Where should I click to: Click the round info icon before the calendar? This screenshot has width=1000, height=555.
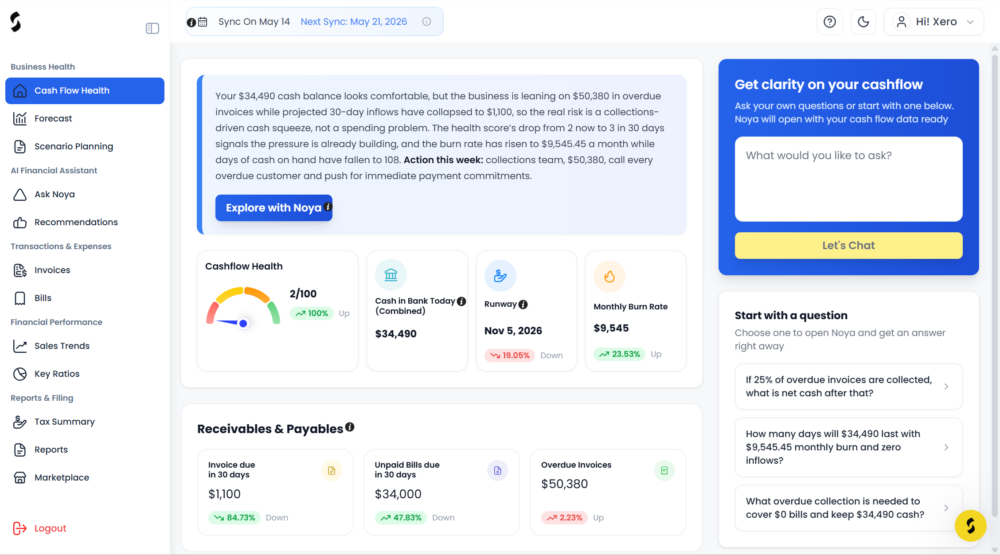191,22
